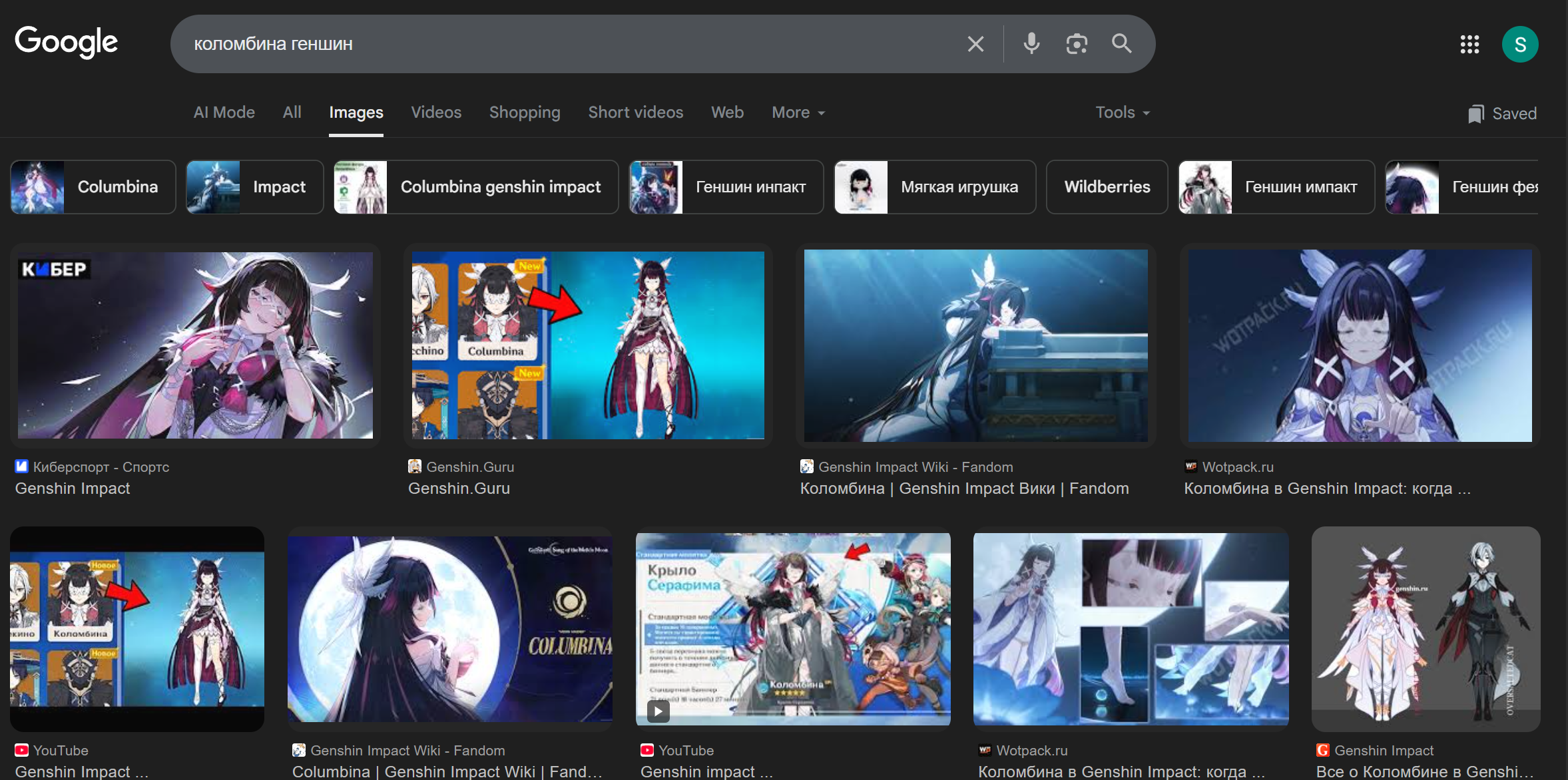Click the magnifying glass search icon

tap(1122, 44)
